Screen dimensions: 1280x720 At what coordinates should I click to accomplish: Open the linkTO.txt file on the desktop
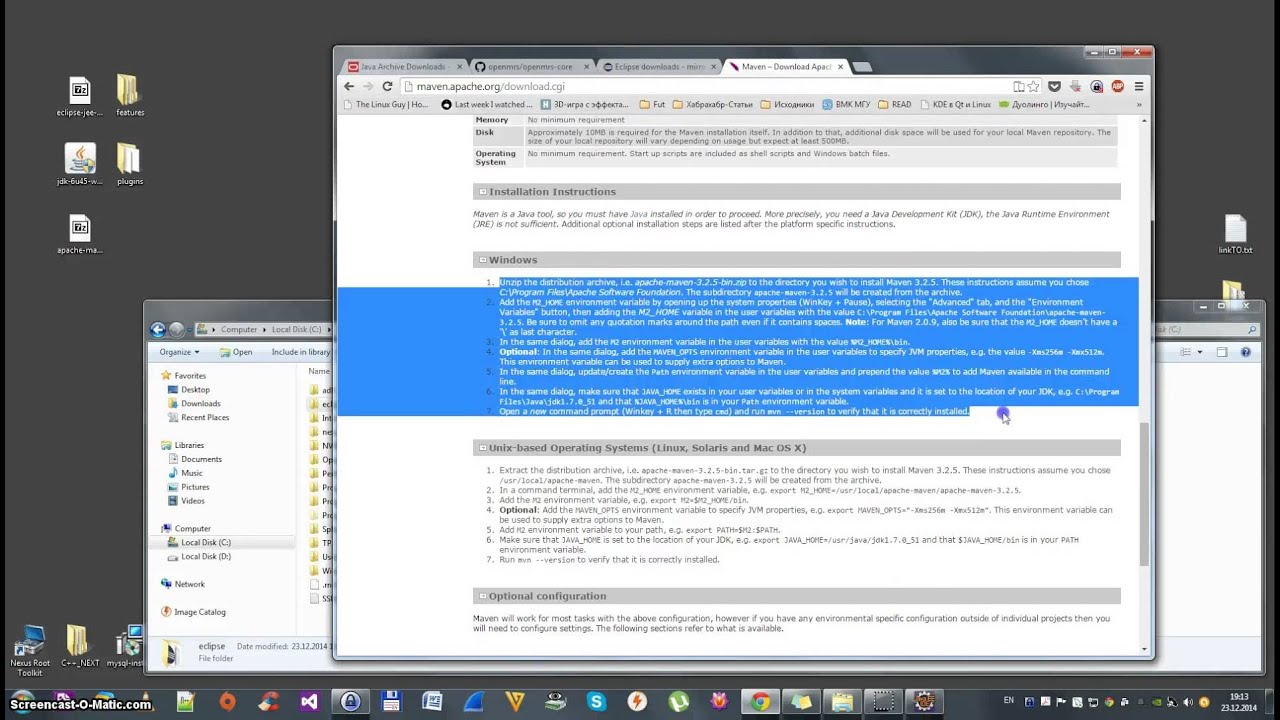tap(1235, 235)
